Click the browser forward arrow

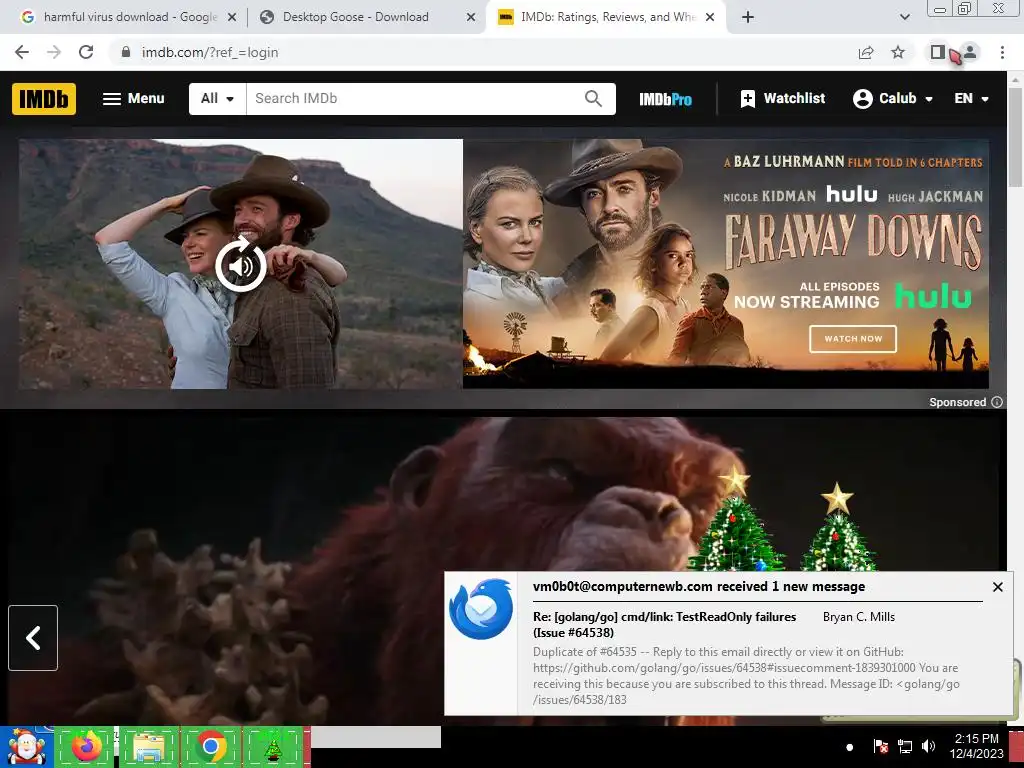point(54,52)
